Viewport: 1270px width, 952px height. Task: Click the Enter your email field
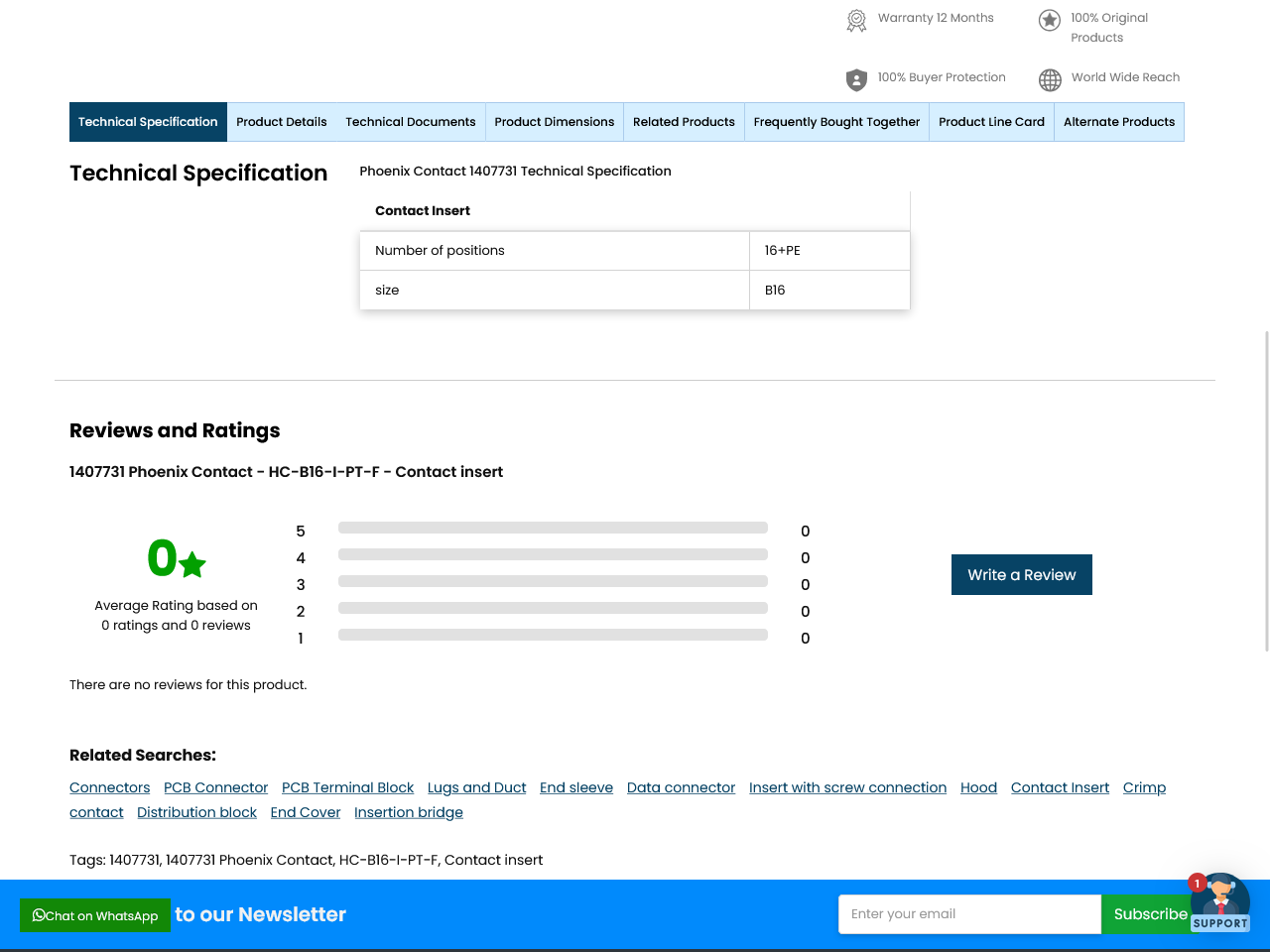(968, 914)
